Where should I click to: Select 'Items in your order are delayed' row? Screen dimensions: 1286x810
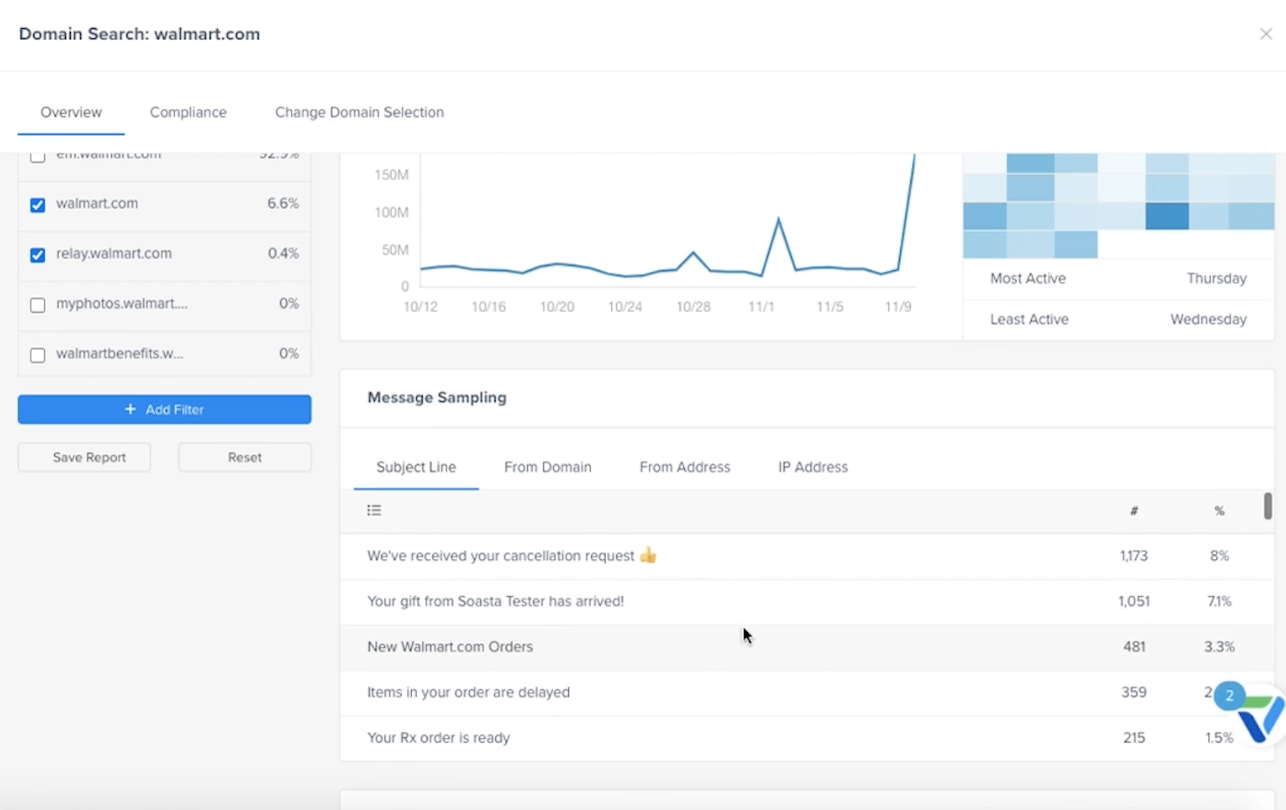(x=805, y=692)
